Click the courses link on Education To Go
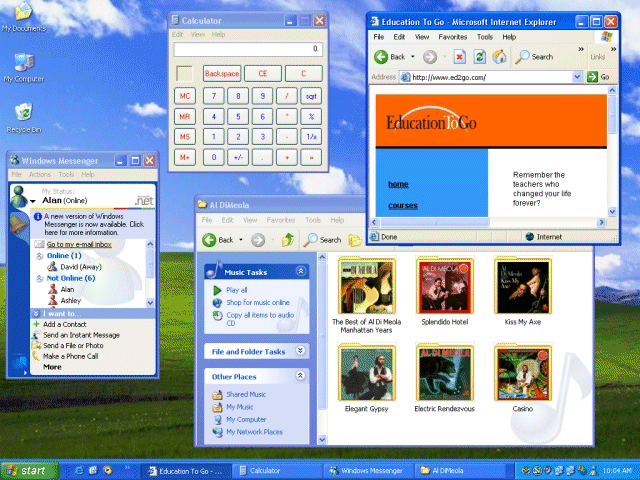The height and width of the screenshot is (480, 640). coord(403,205)
